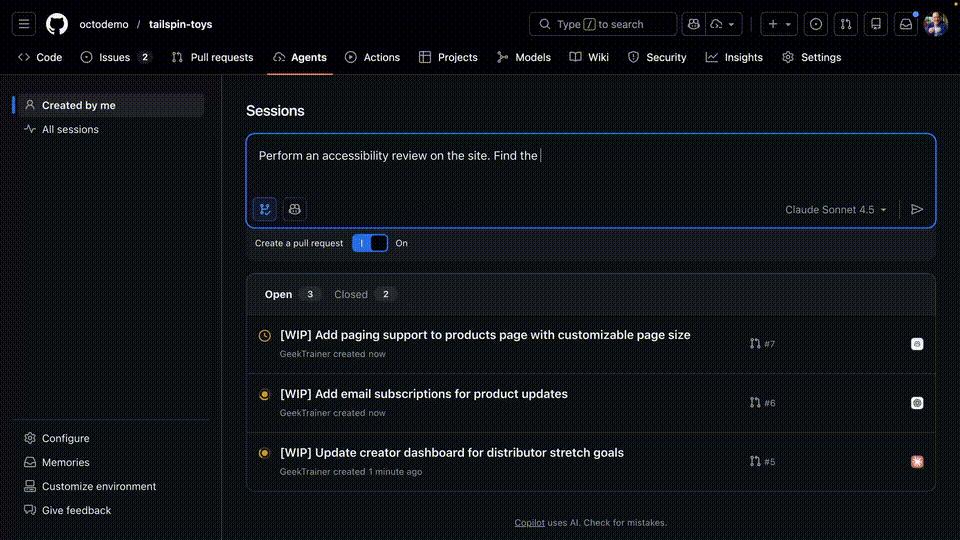960x540 pixels.
Task: Click status icon of paging support session
Action: 264,336
